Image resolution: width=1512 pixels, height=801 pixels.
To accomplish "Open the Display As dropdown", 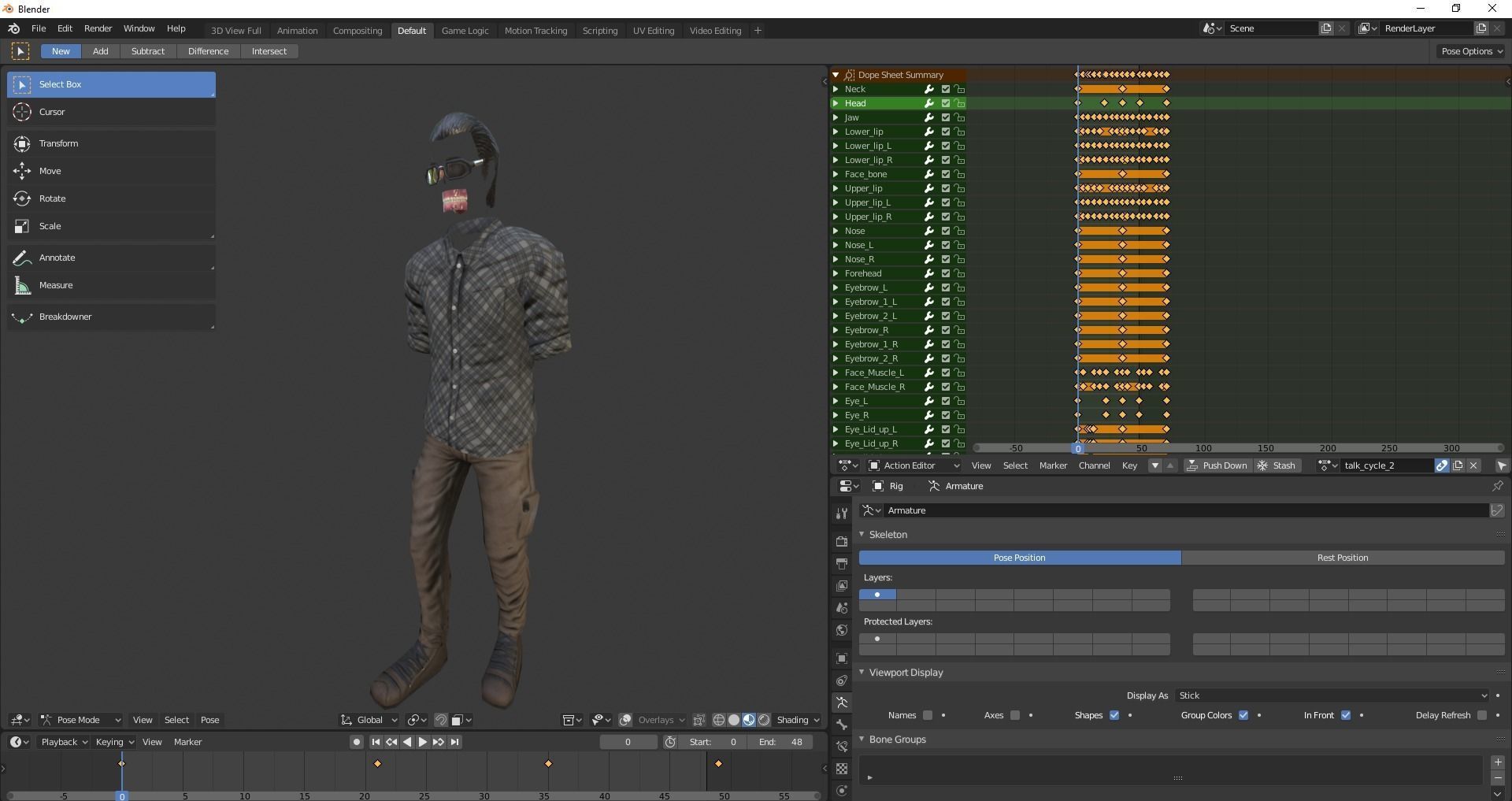I will coord(1332,695).
